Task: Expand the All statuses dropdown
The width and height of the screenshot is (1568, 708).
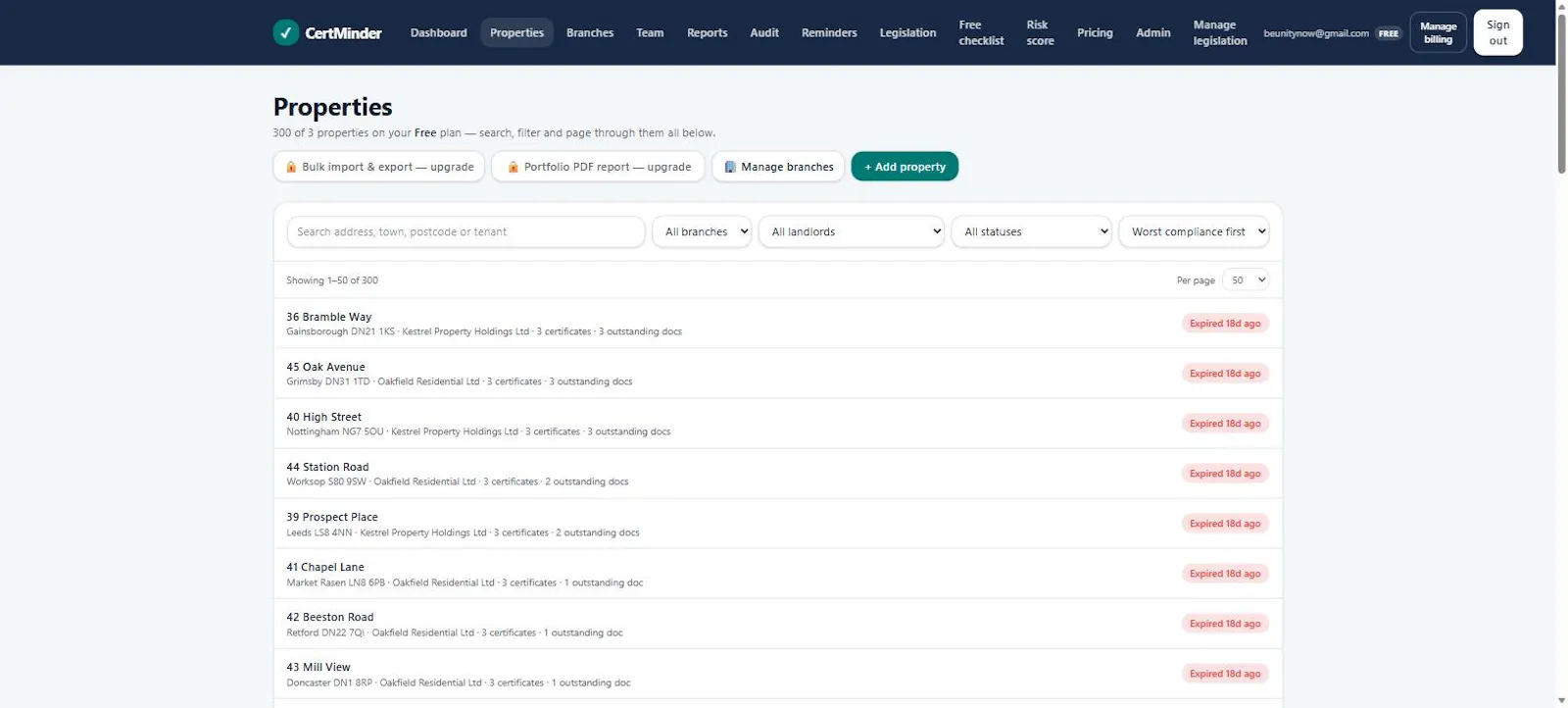Action: pyautogui.click(x=1032, y=231)
